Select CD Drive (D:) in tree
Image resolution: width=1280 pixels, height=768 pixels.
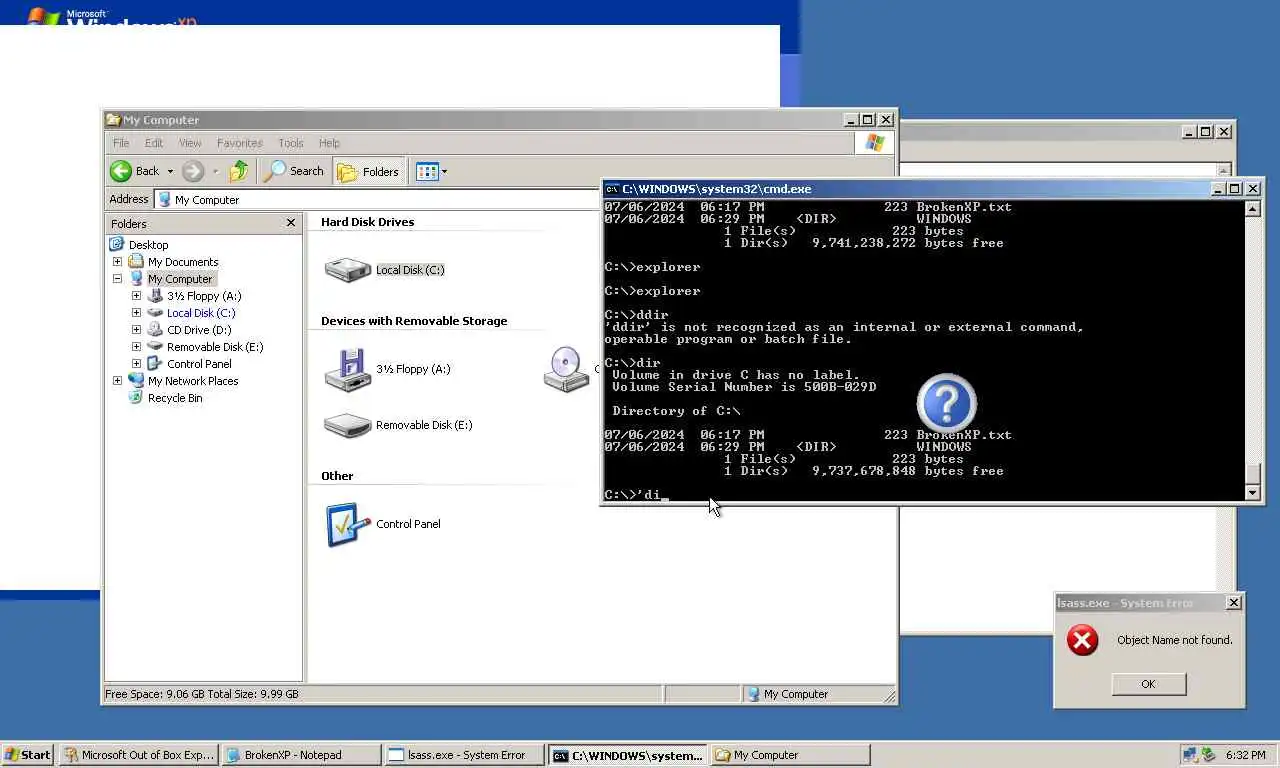click(199, 330)
